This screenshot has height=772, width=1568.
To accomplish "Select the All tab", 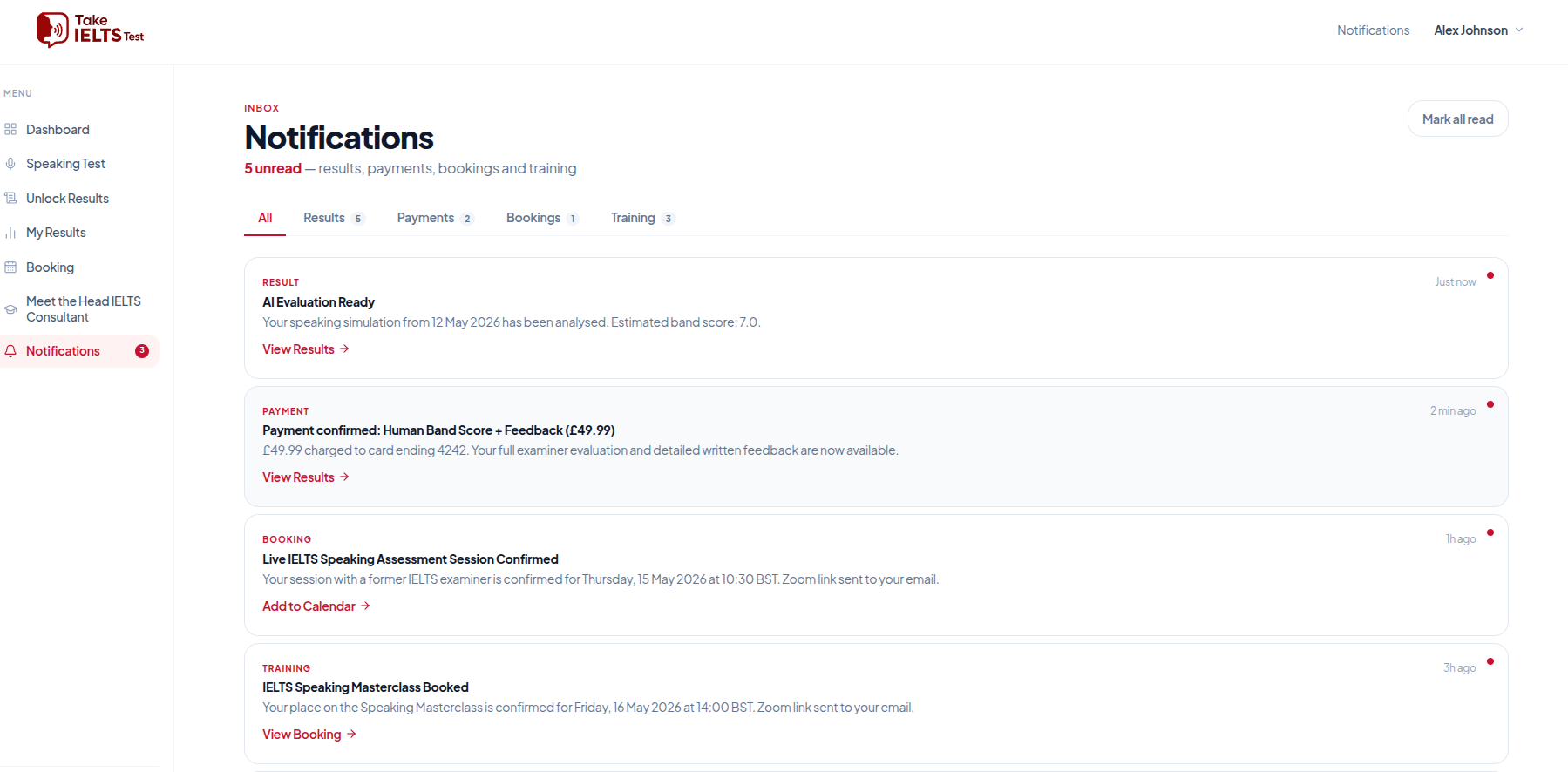I will pyautogui.click(x=265, y=218).
